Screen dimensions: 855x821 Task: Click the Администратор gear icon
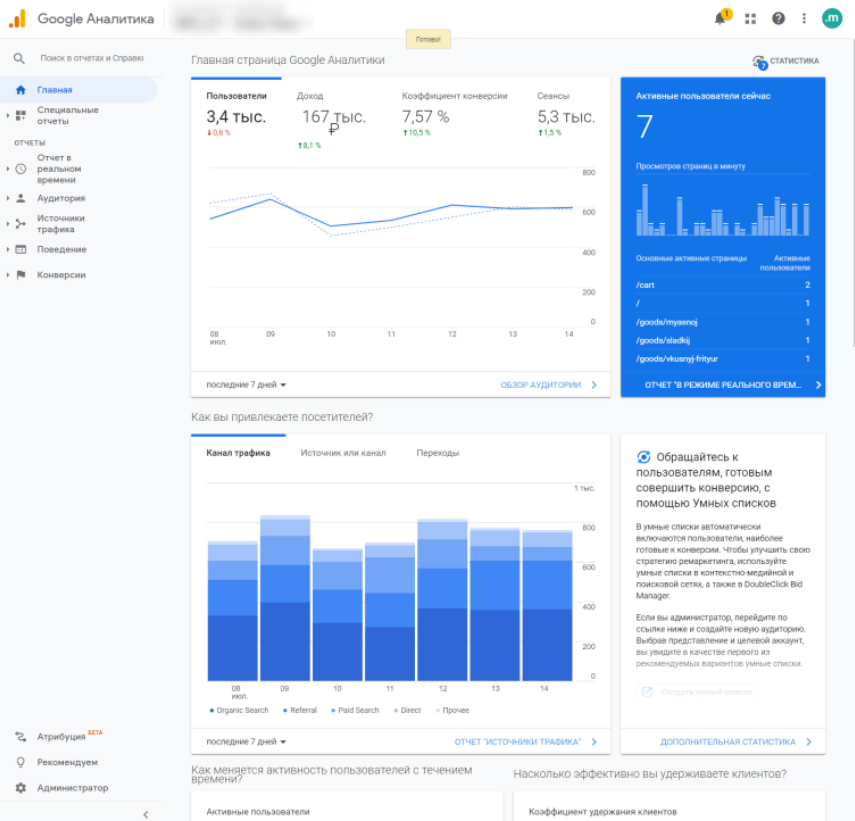click(x=21, y=788)
